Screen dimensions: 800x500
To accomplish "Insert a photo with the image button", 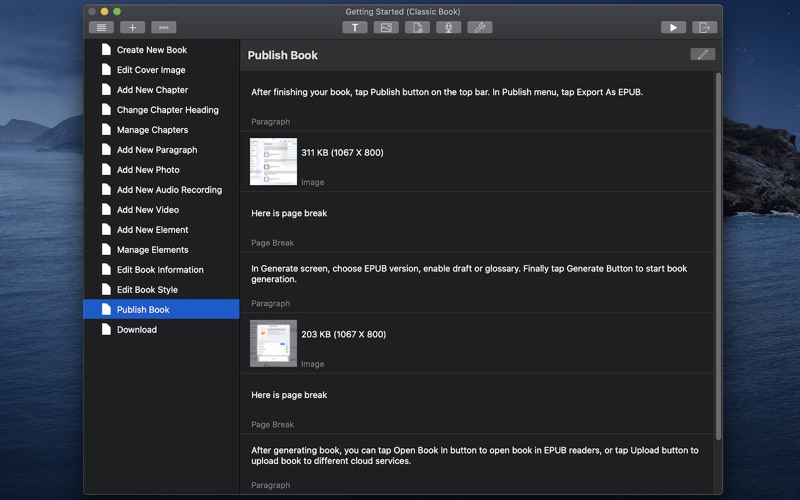I will click(386, 28).
